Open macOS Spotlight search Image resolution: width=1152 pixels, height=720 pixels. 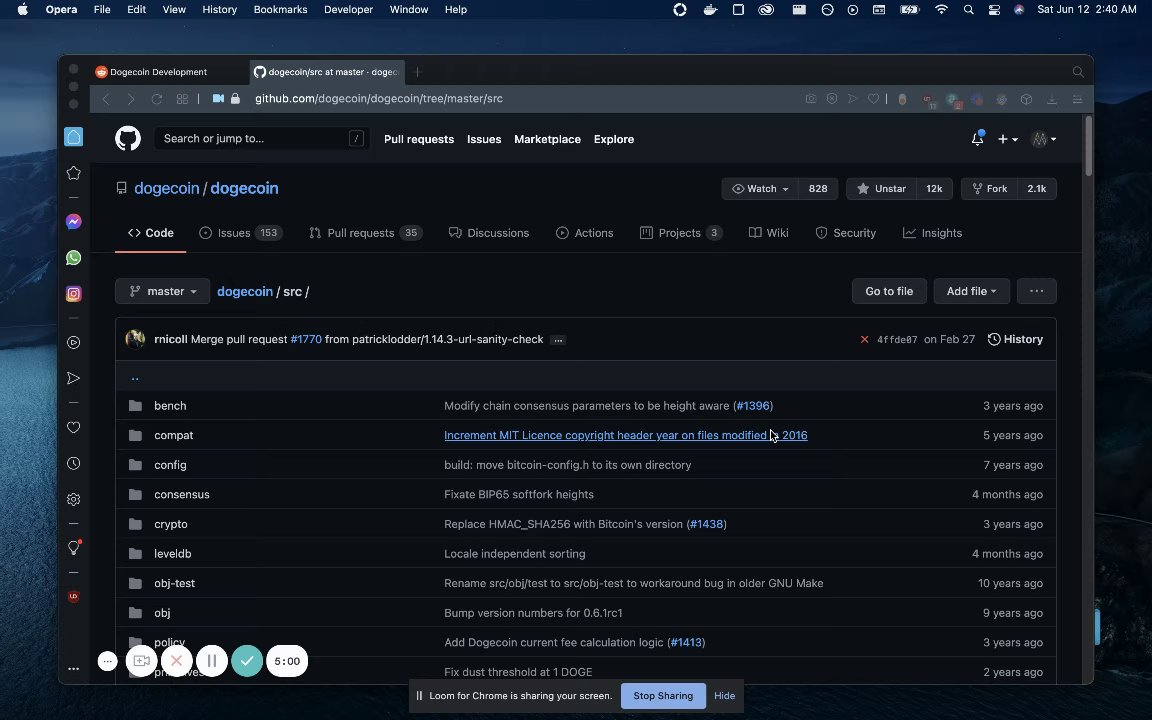tap(968, 10)
